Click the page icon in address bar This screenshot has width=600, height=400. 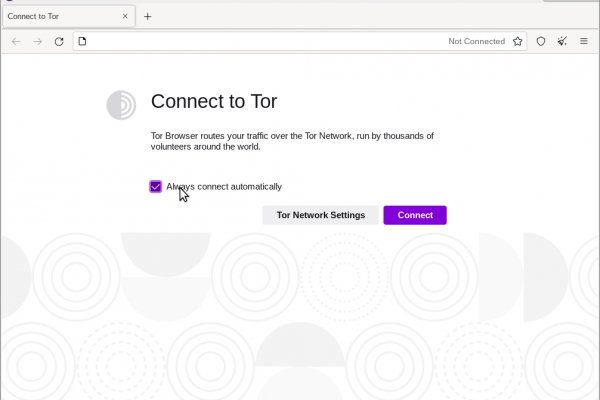click(83, 41)
